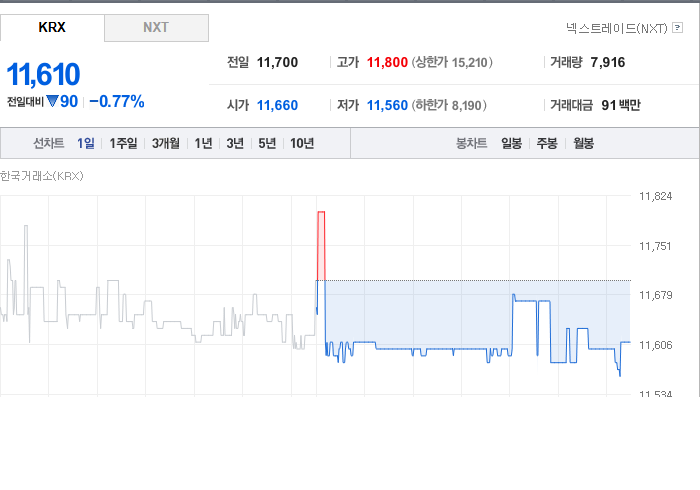Click the 거래량 value 7,916
This screenshot has height=490, width=700.
click(608, 62)
